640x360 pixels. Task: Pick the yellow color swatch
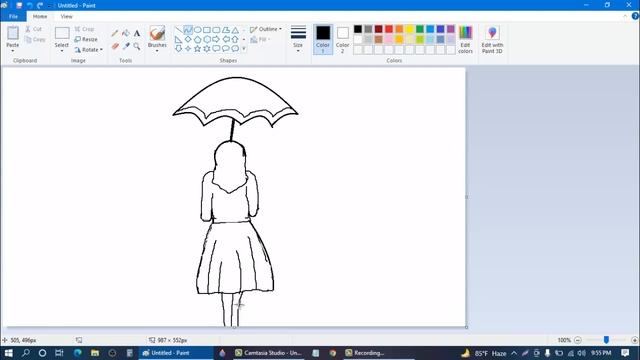[x=409, y=29]
